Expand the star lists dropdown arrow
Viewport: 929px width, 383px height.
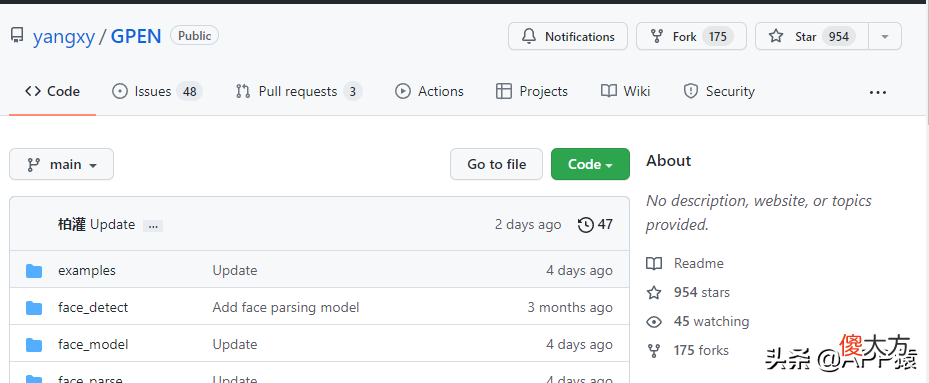[885, 36]
